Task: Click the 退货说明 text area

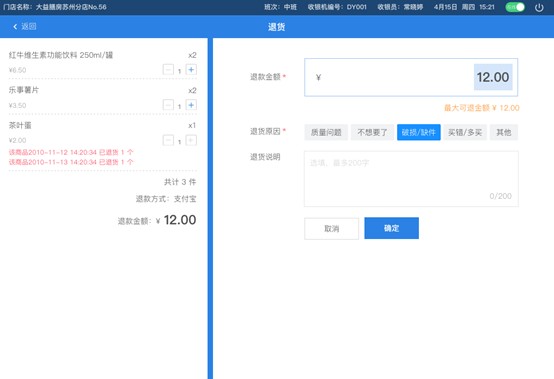Action: tap(411, 179)
